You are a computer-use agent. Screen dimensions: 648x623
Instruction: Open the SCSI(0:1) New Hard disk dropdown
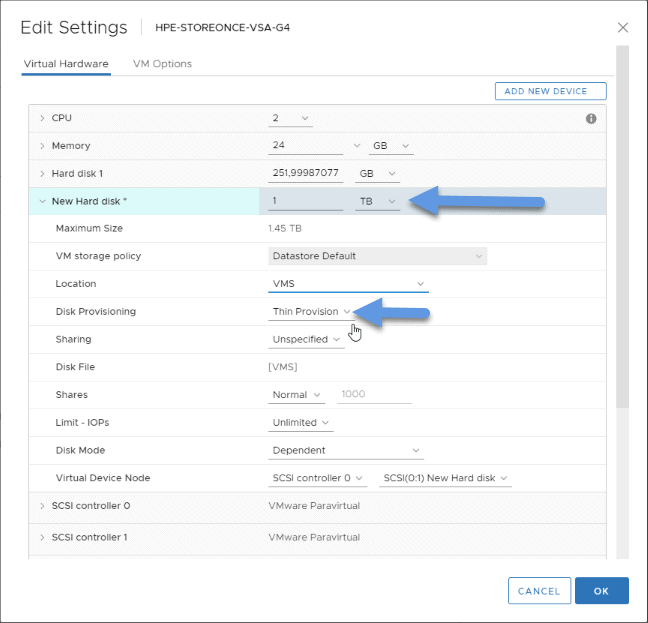(446, 478)
